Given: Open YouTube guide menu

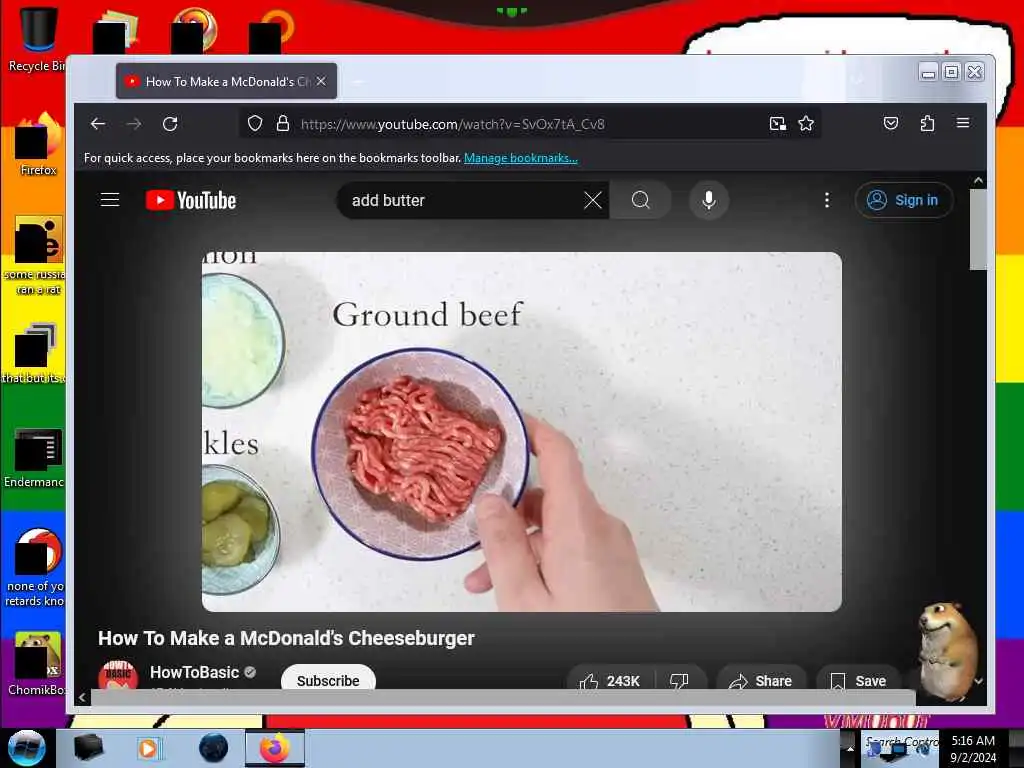Looking at the screenshot, I should tap(110, 200).
